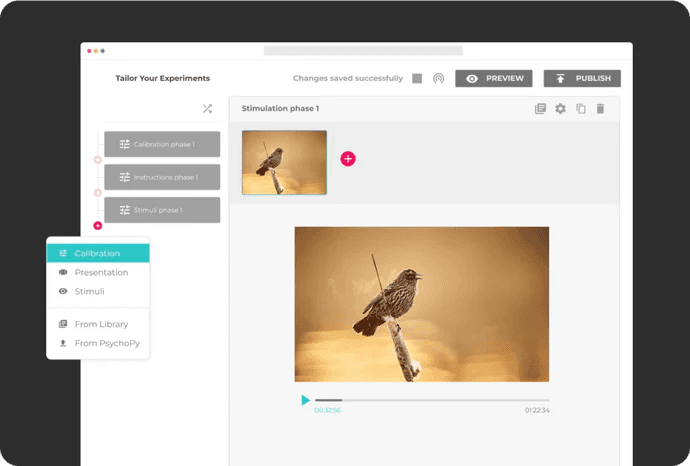This screenshot has height=466, width=690.
Task: Delete the Stimulation phase with the trash icon
Action: point(600,109)
